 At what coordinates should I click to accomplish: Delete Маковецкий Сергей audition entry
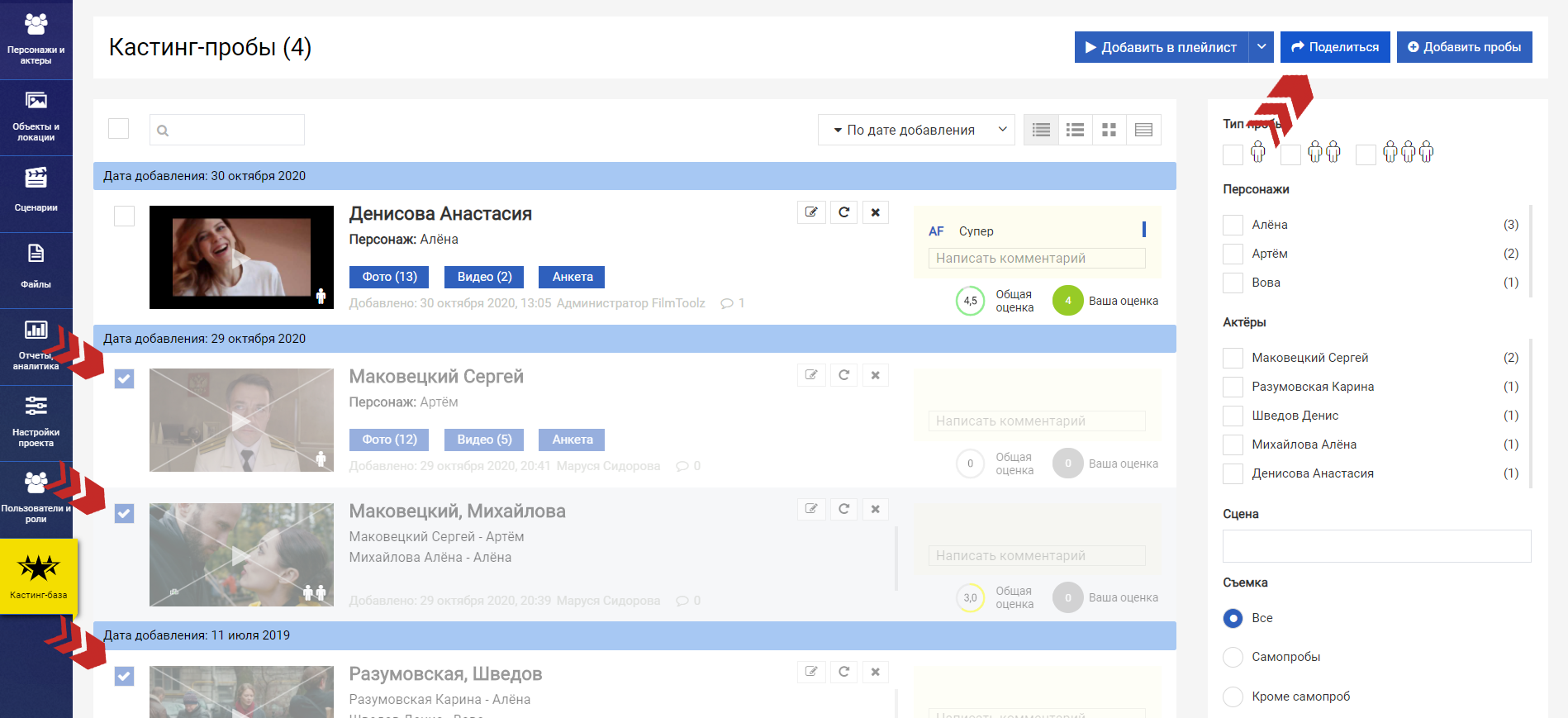876,375
